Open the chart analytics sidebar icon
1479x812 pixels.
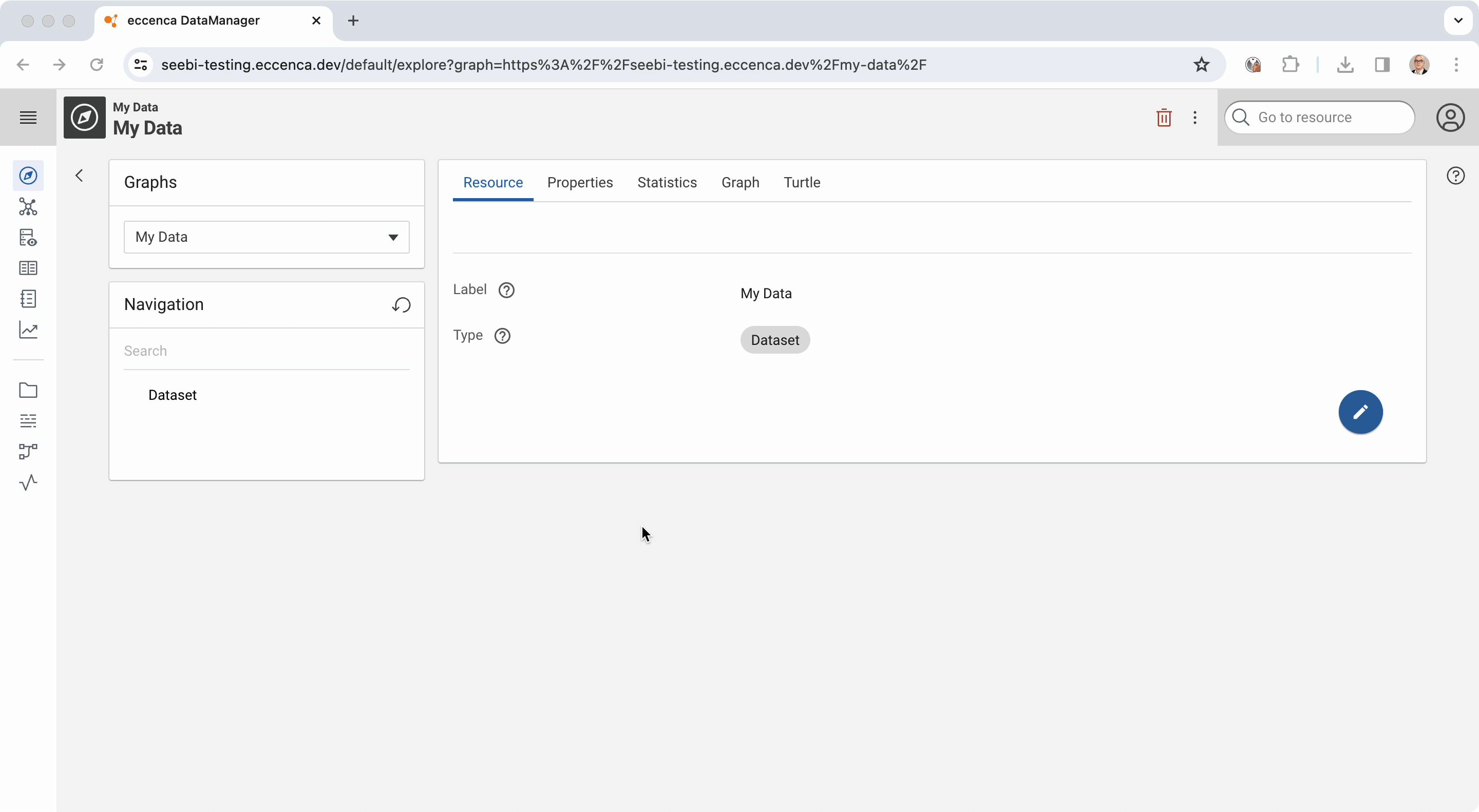tap(28, 330)
